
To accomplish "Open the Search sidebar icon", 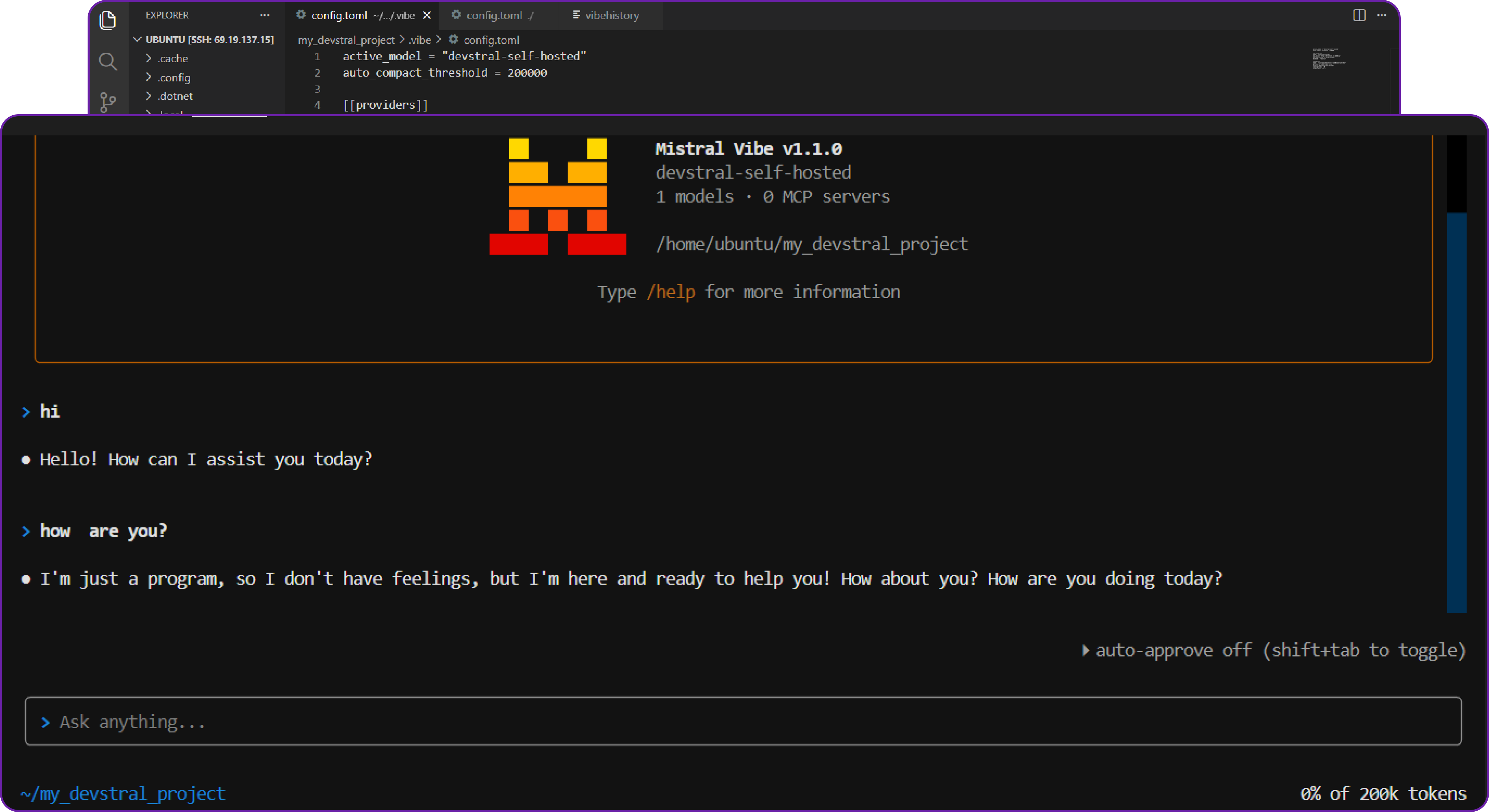I will click(x=107, y=61).
